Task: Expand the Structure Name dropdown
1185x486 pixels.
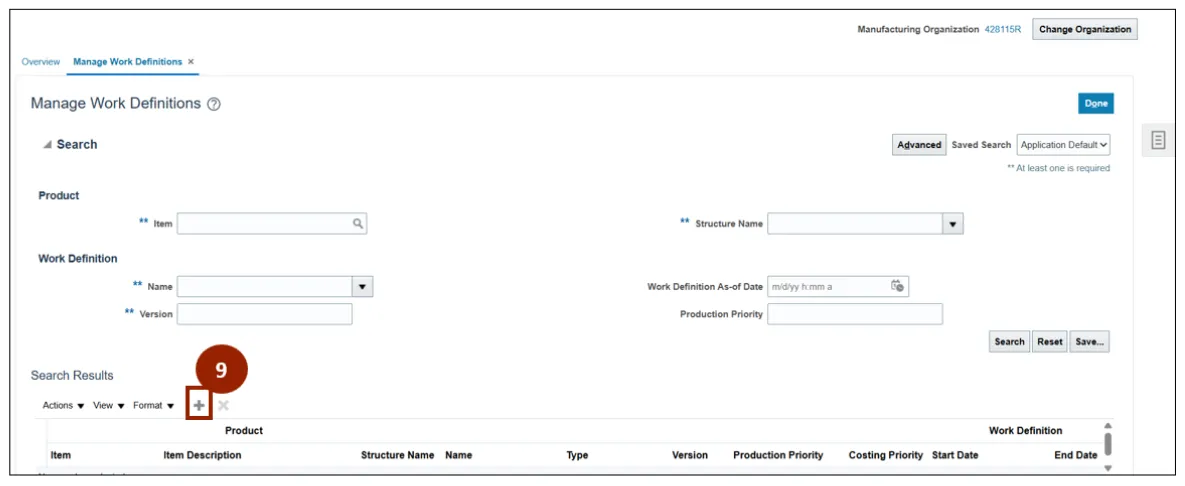Action: [953, 224]
